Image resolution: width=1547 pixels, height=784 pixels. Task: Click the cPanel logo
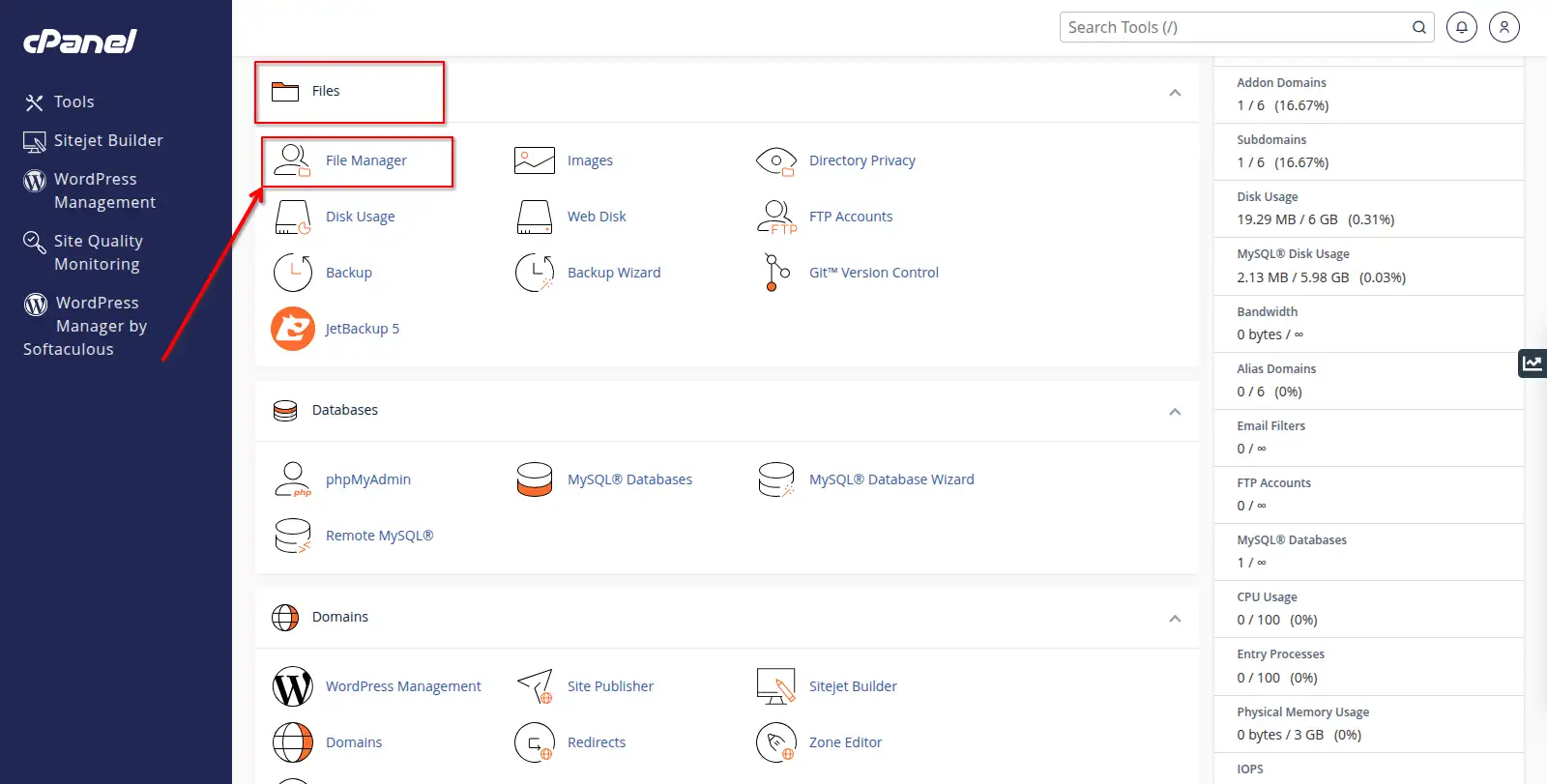80,41
